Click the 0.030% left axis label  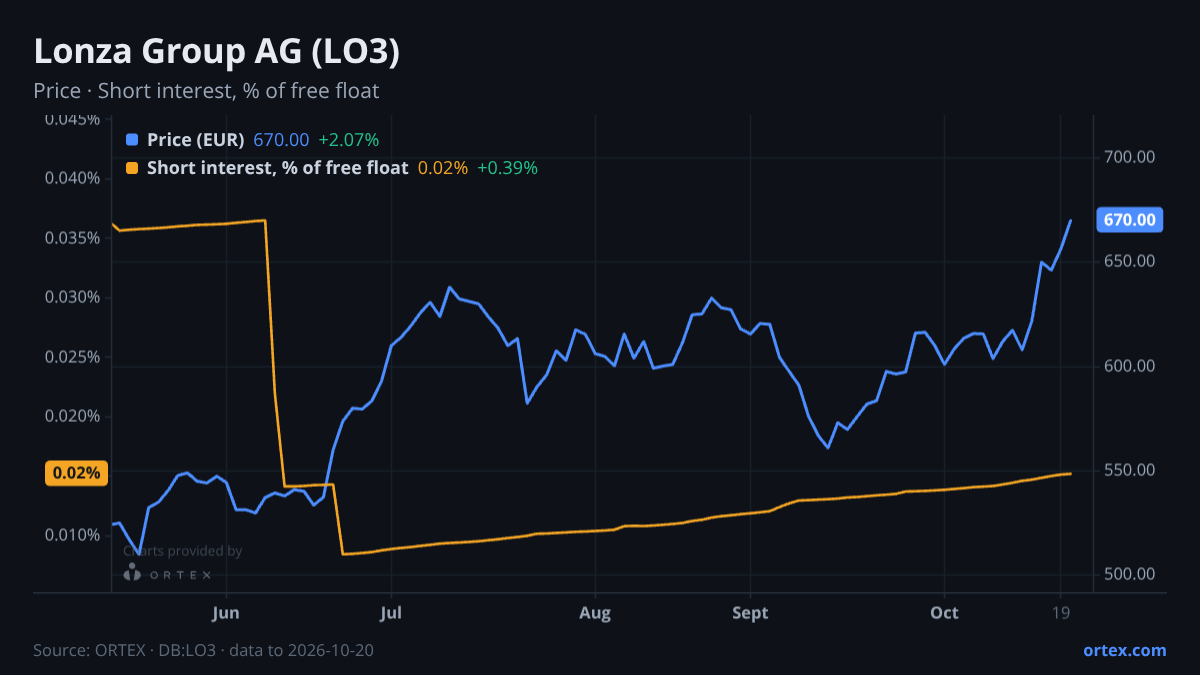71,297
